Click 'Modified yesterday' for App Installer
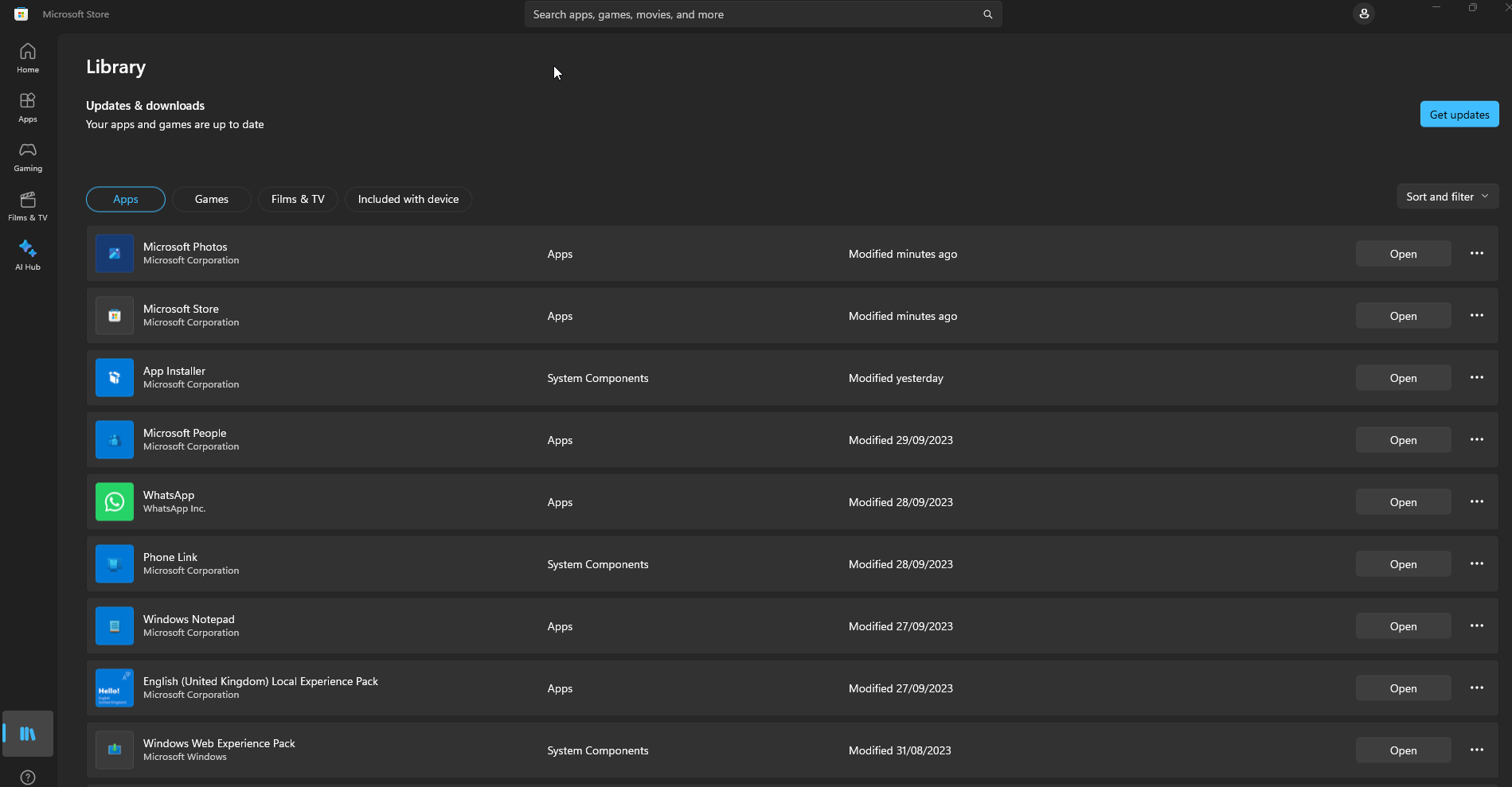Viewport: 1512px width, 787px height. point(896,378)
